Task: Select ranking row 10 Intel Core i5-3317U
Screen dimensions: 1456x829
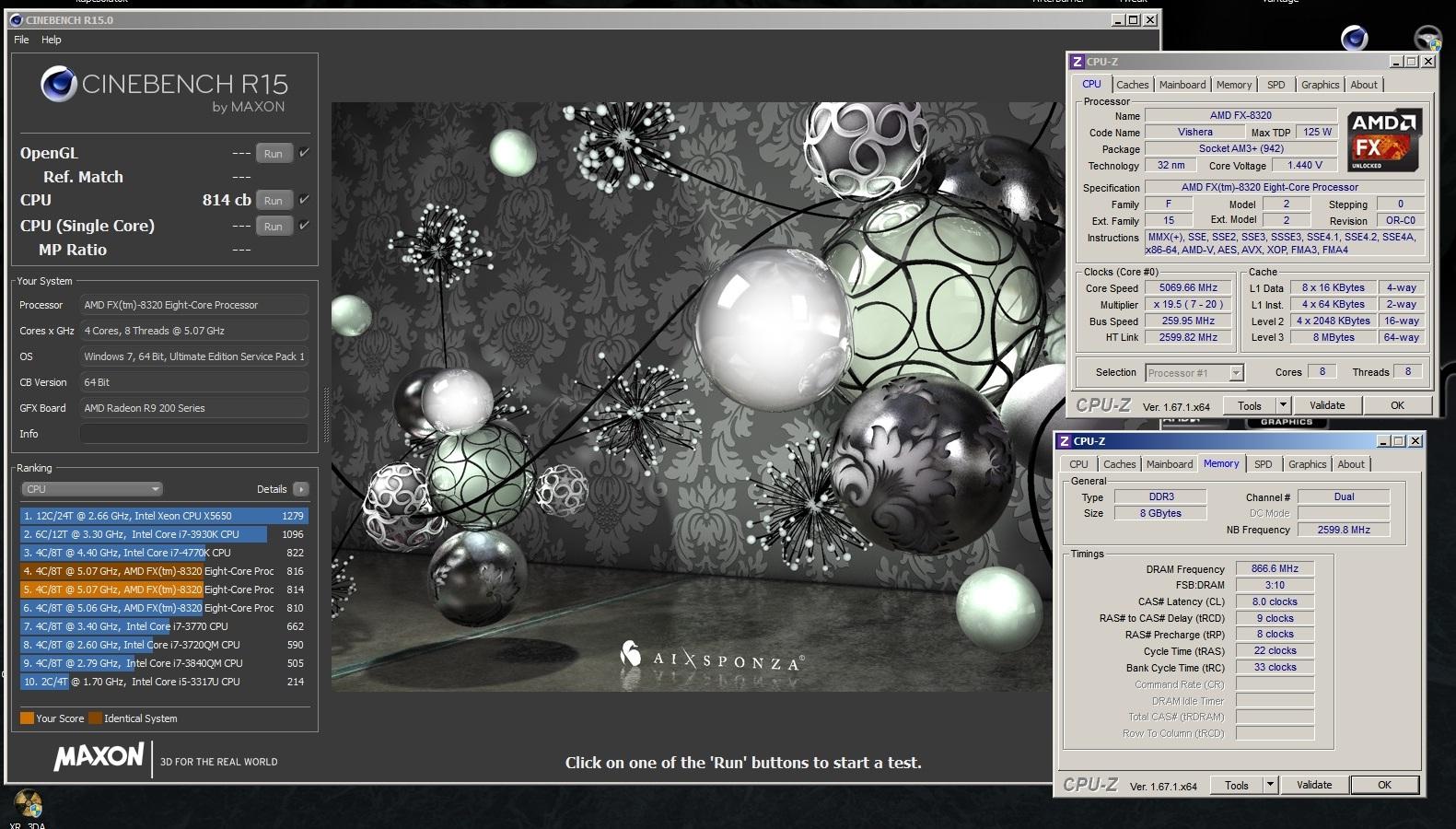Action: [164, 682]
